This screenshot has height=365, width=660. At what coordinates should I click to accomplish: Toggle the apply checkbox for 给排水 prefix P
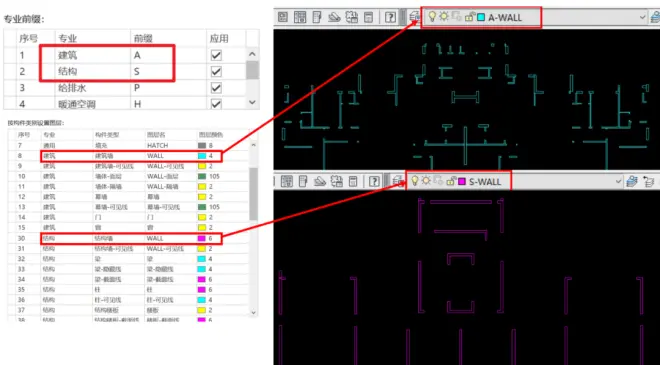tap(216, 88)
